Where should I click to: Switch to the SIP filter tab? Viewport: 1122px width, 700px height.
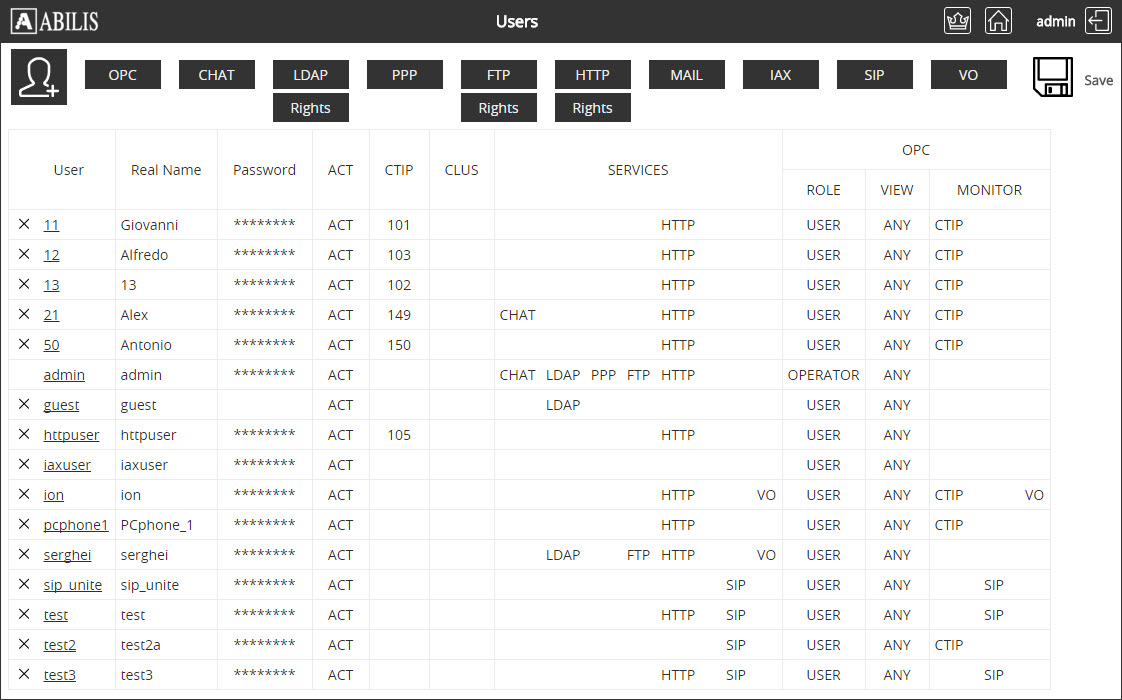click(x=874, y=75)
